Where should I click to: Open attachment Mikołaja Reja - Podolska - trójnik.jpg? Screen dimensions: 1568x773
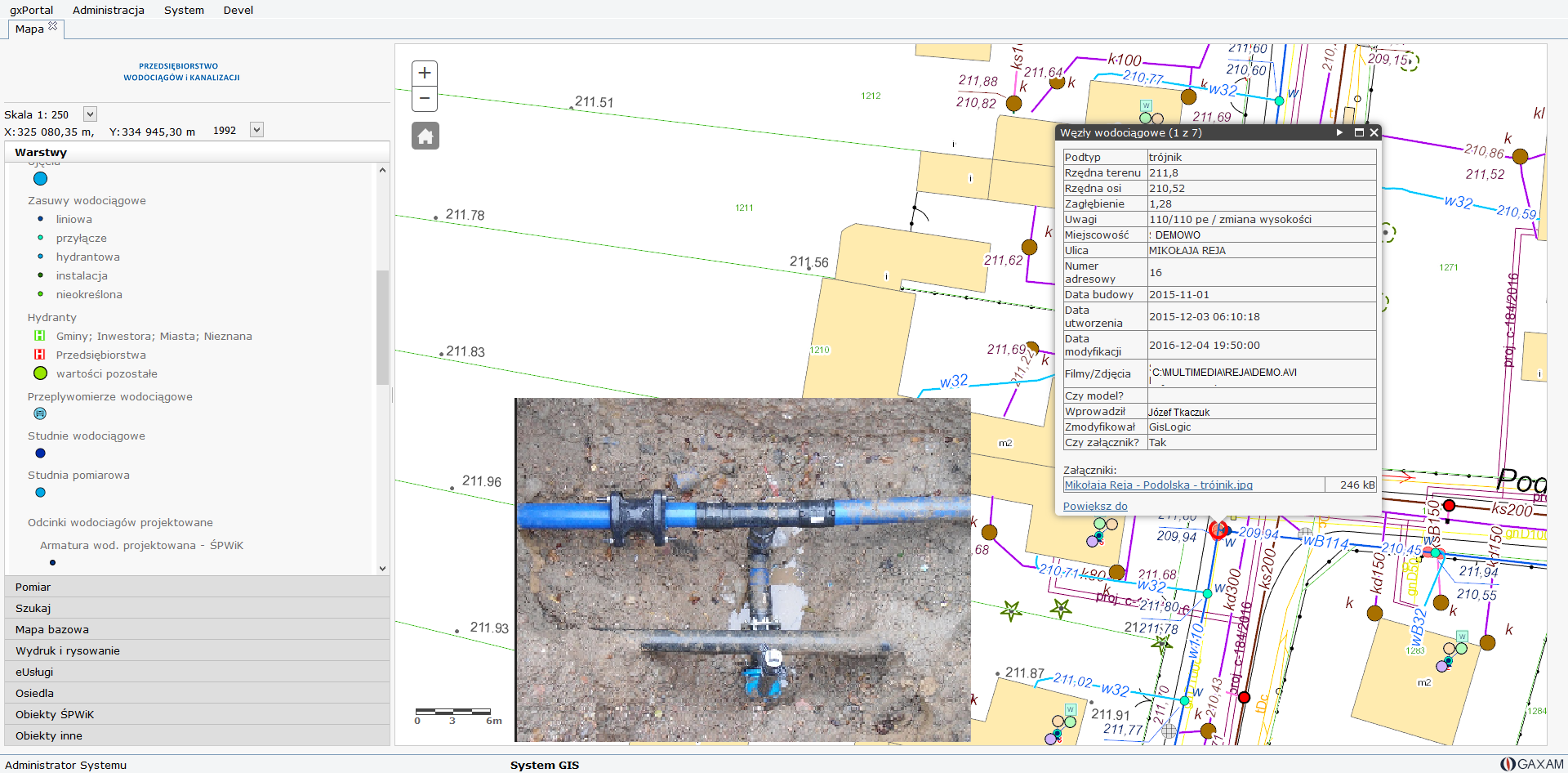[1158, 485]
